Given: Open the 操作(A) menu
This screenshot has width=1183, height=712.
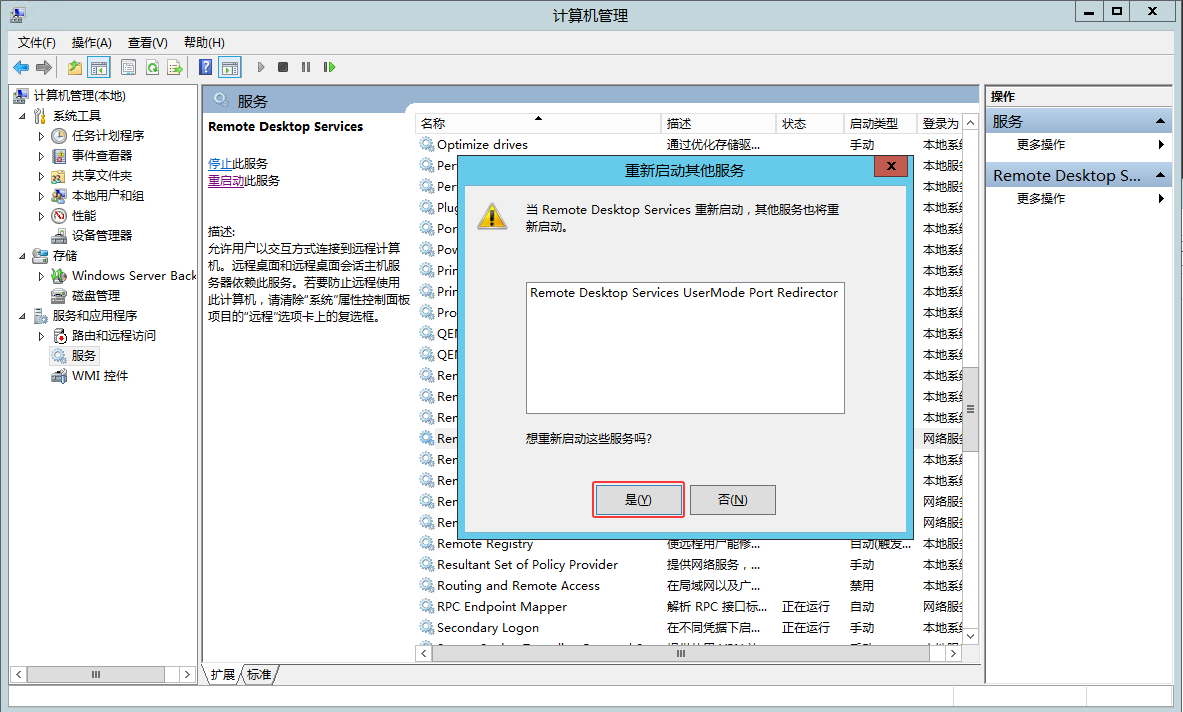Looking at the screenshot, I should [91, 42].
